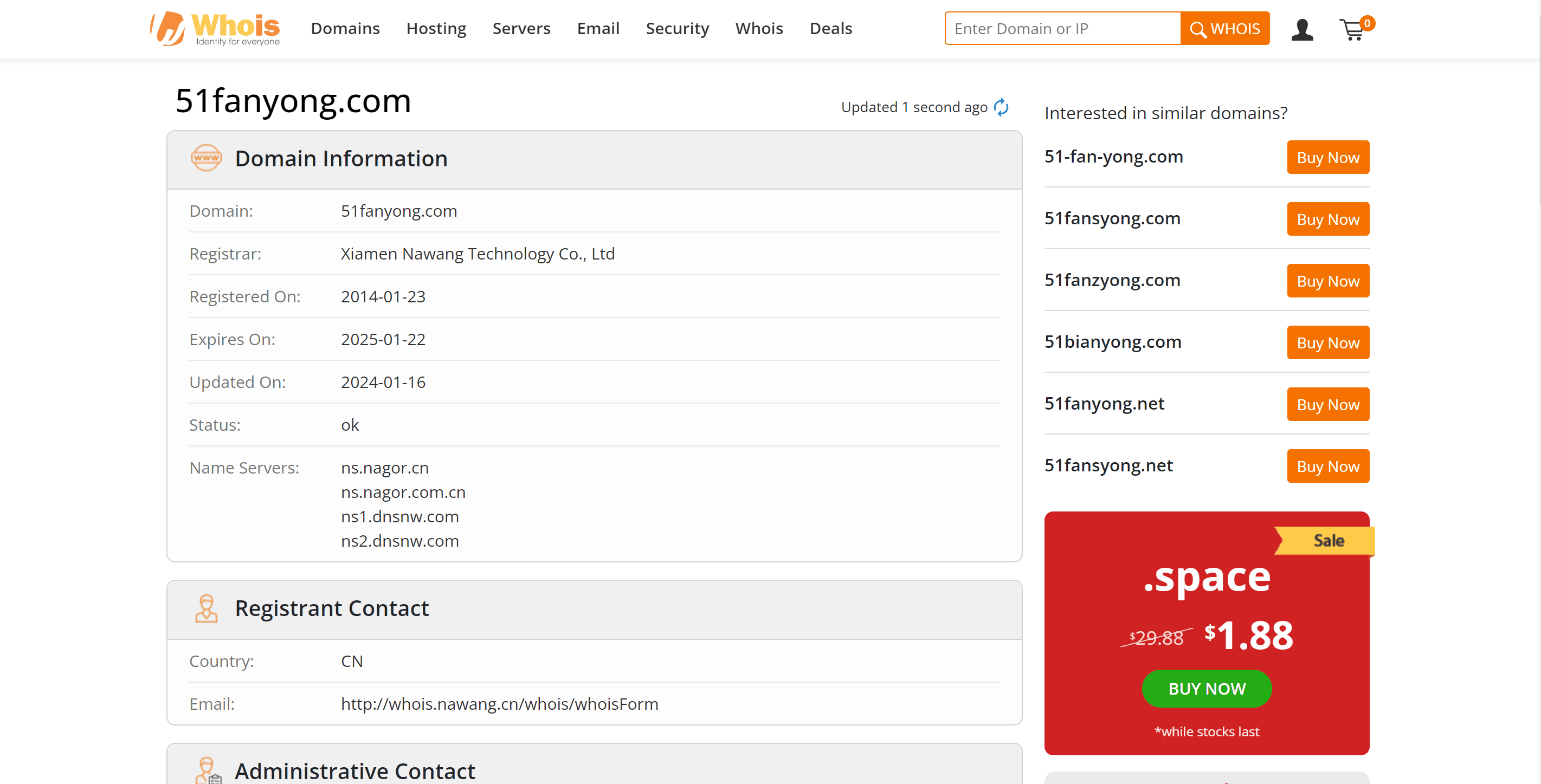Click Buy Now for 51-fan-yong.com
This screenshot has width=1541, height=784.
1328,157
